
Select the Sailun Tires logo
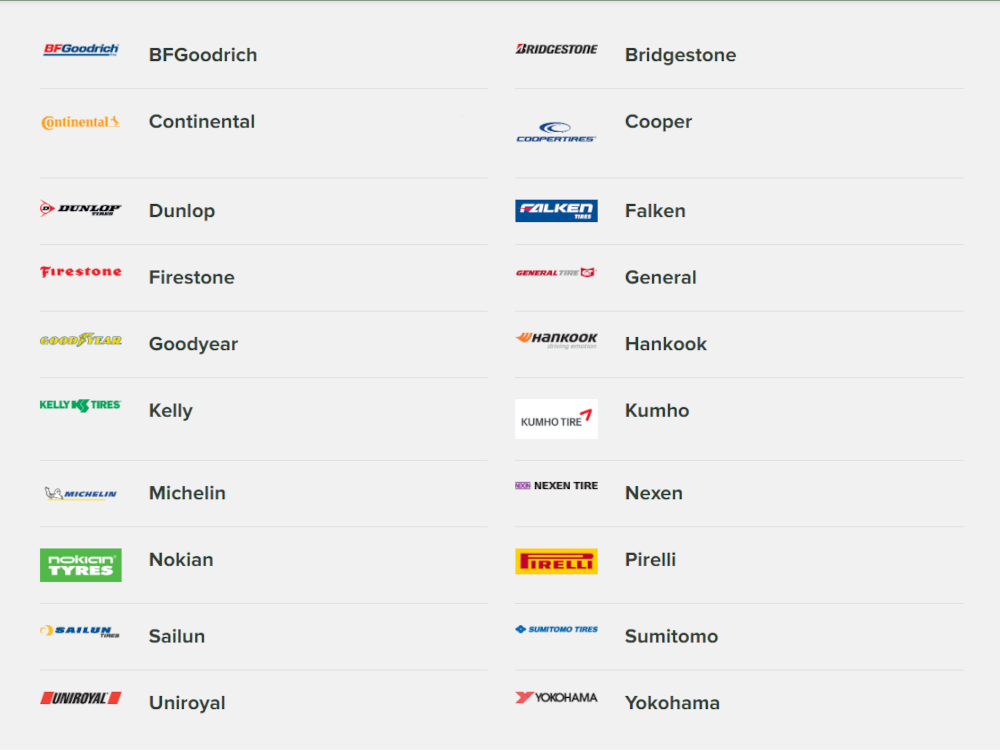click(x=80, y=633)
